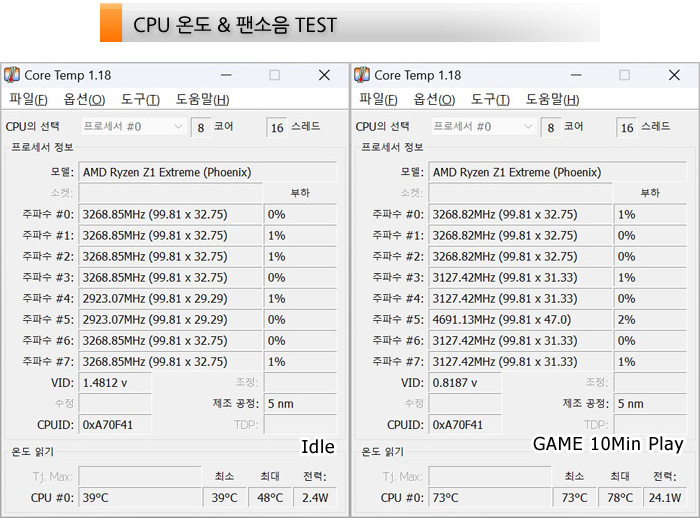Expand processor selection dropdown in right window

[528, 127]
